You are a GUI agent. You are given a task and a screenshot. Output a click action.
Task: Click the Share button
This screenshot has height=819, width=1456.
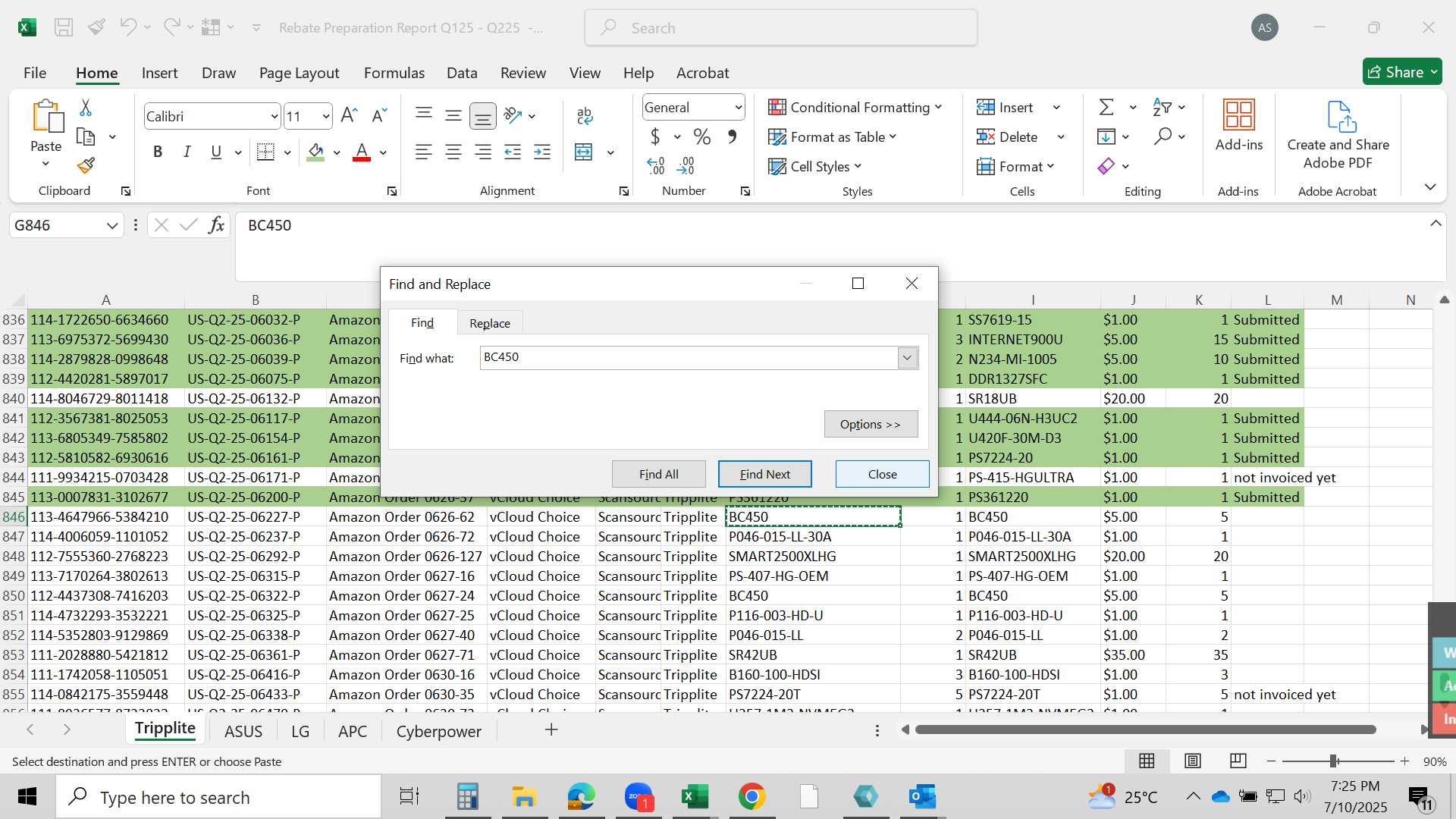coord(1402,72)
